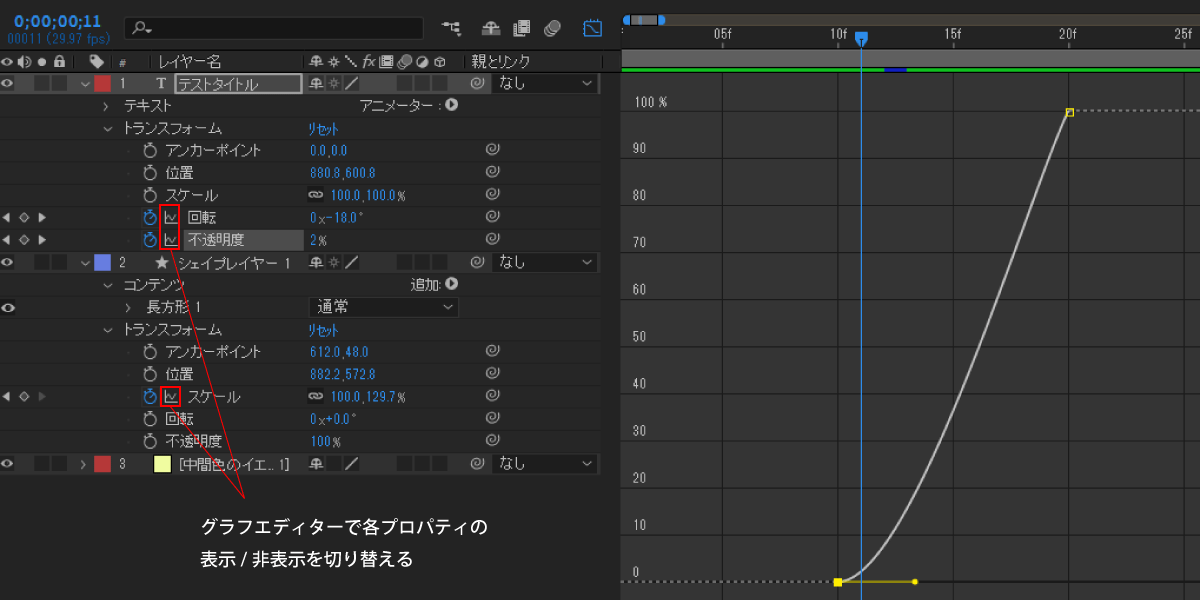Select the keyframe at 0% in graph
The image size is (1200, 600).
[x=838, y=581]
